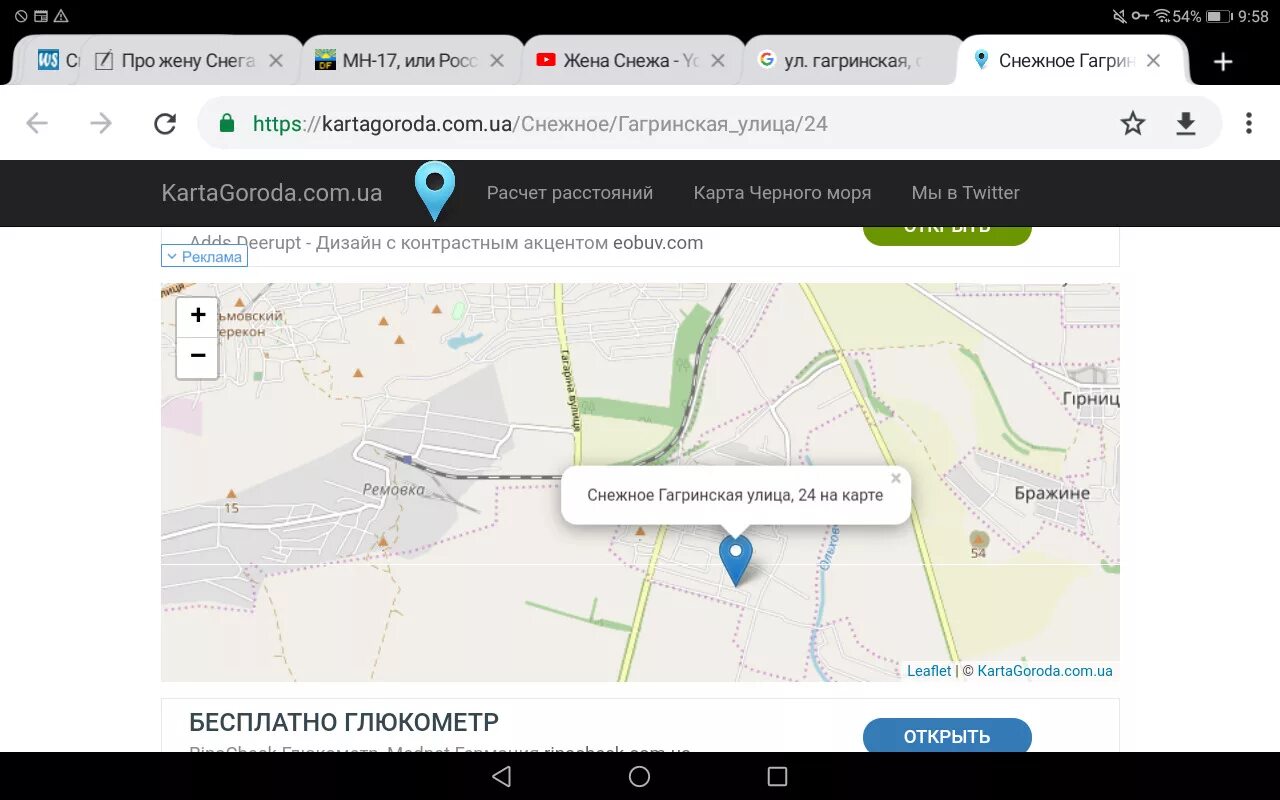Viewport: 1280px width, 800px height.
Task: Tap the warning triangle notification icon
Action: (x=61, y=16)
